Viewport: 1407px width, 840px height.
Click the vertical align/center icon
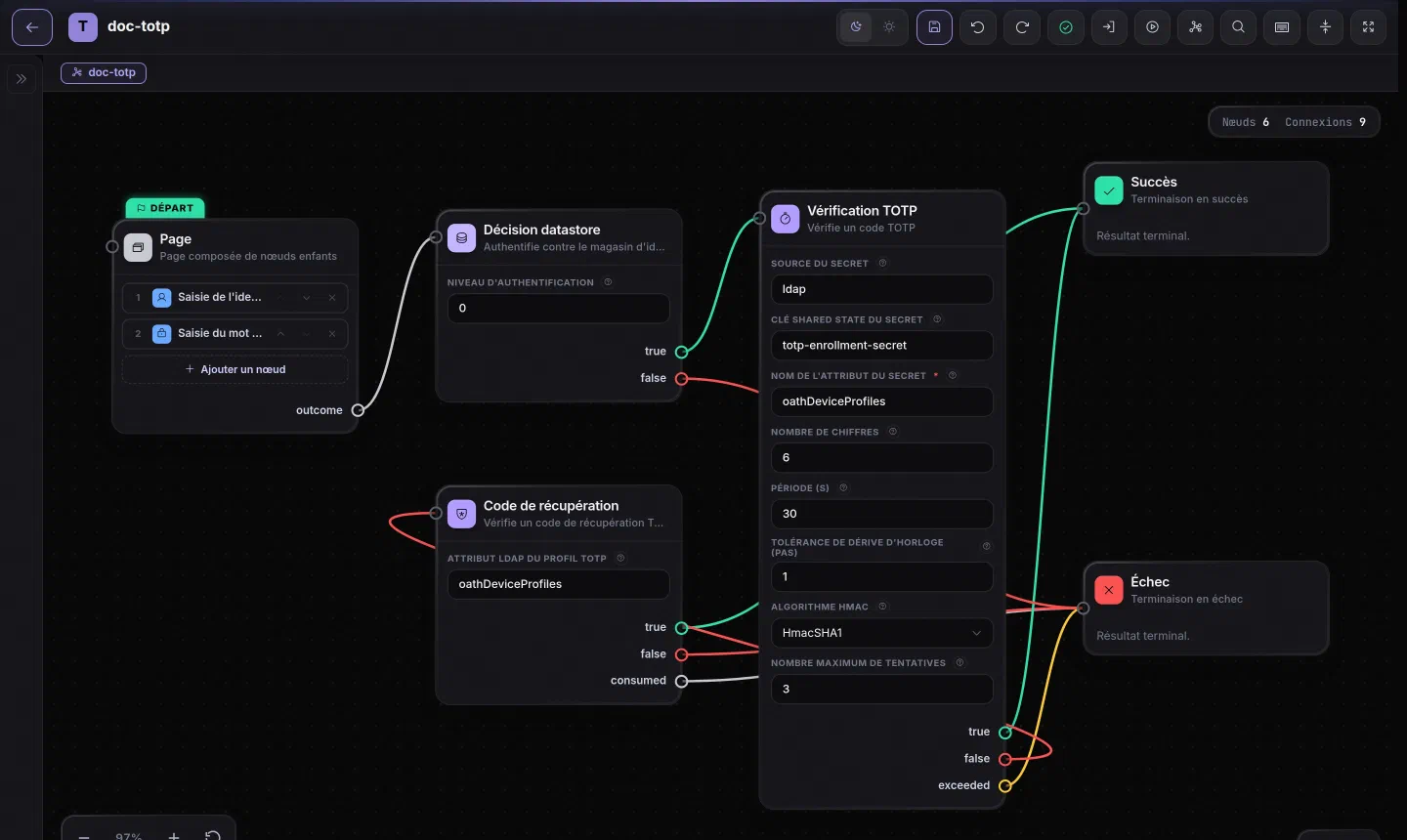point(1326,27)
